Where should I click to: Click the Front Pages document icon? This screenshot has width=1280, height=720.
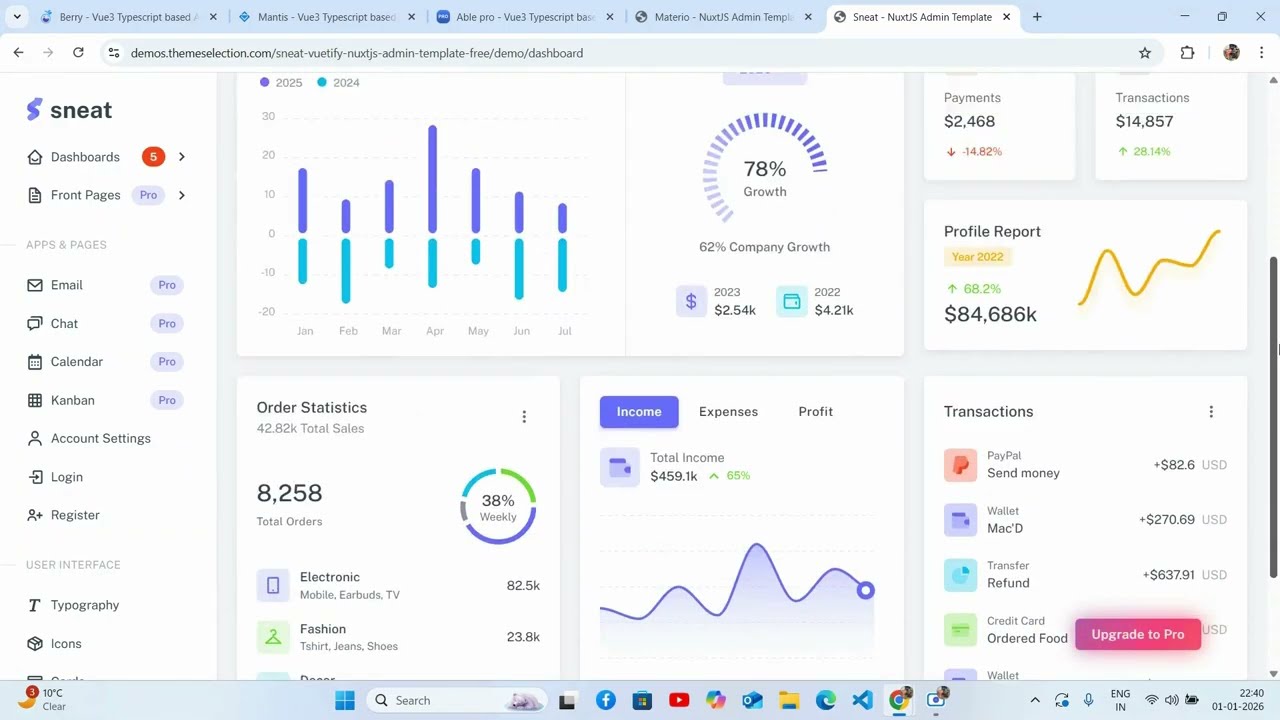pyautogui.click(x=35, y=195)
